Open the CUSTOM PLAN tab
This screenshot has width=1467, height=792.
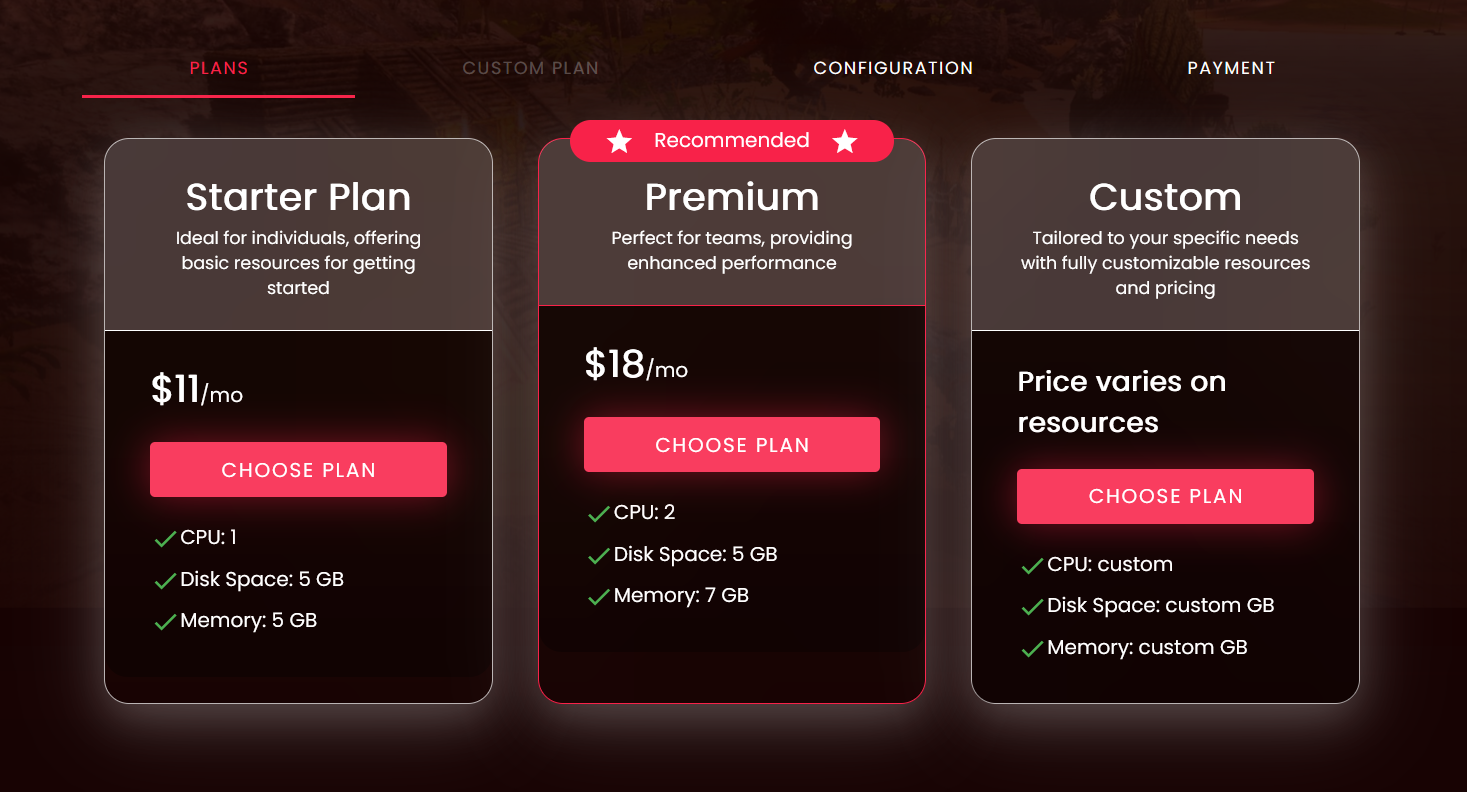coord(530,68)
